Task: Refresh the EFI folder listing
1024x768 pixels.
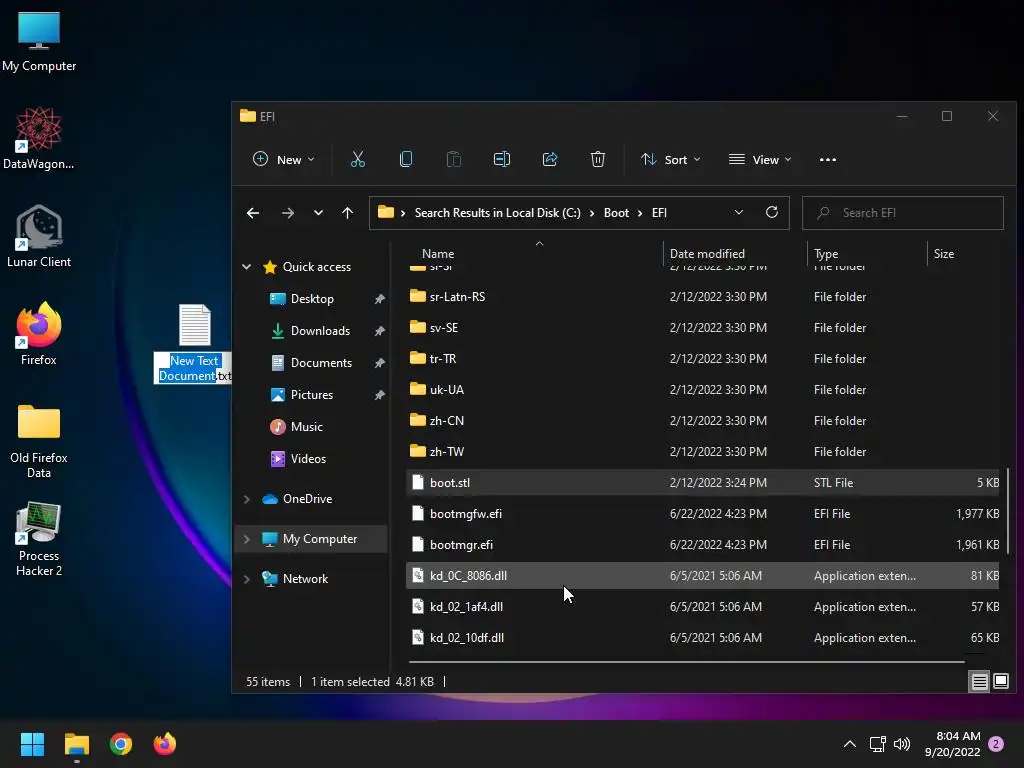Action: click(772, 212)
